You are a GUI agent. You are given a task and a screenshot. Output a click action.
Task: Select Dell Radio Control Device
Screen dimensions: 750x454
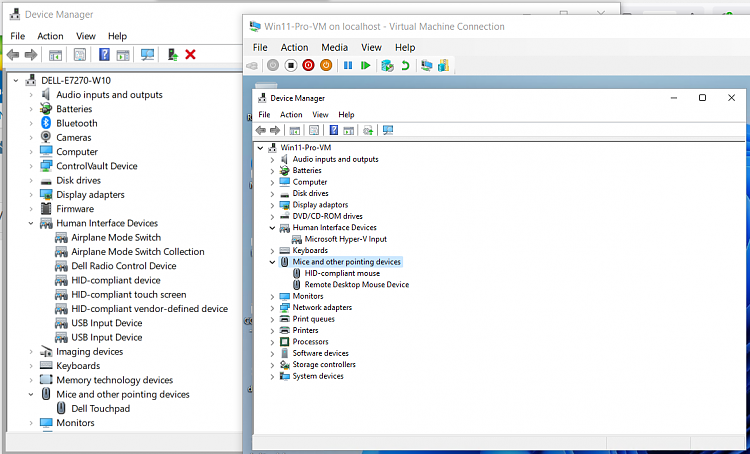point(124,266)
